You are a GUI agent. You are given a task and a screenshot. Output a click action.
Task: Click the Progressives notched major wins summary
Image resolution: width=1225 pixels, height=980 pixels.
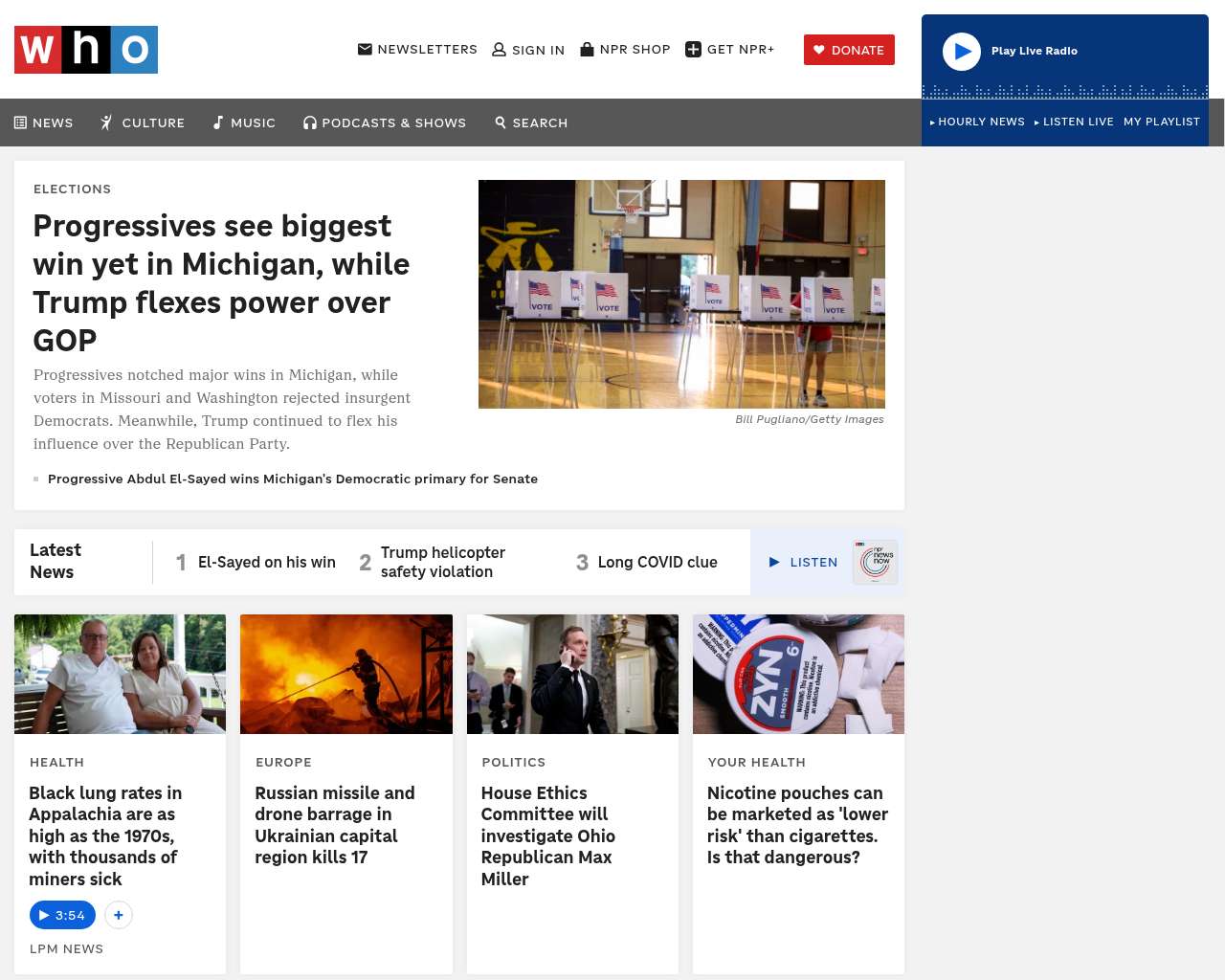(x=222, y=410)
